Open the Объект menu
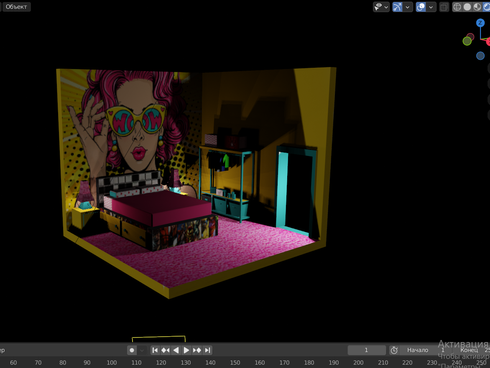Viewport: 490px width, 368px height. click(x=16, y=7)
